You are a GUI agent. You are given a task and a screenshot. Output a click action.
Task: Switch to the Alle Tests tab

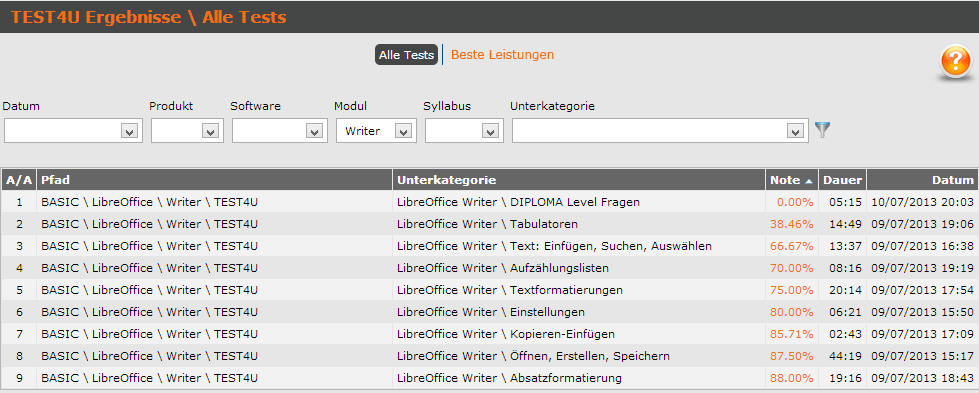[x=406, y=55]
